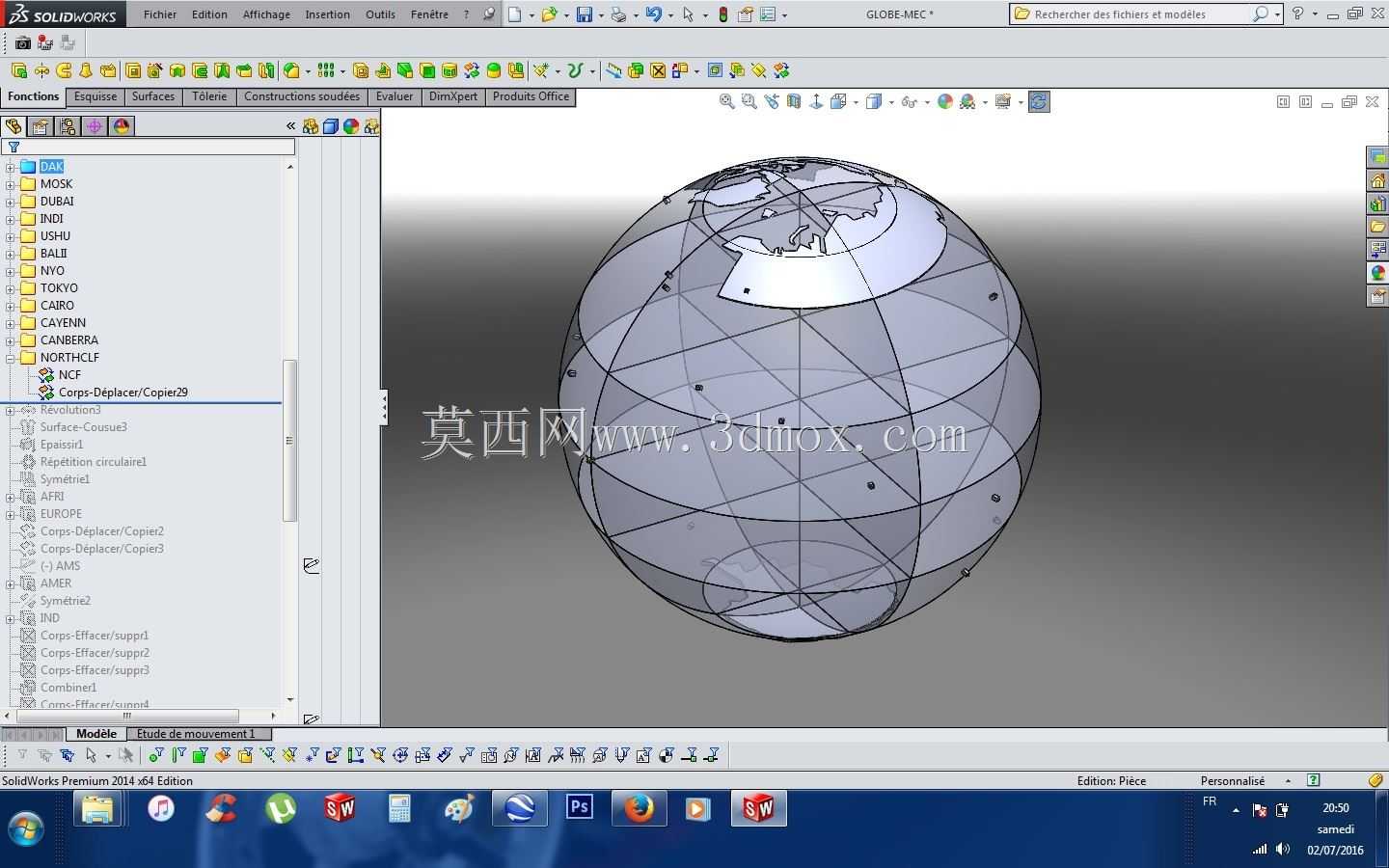Image resolution: width=1389 pixels, height=868 pixels.
Task: Toggle the Filter Planes selection filter
Action: pos(289,755)
